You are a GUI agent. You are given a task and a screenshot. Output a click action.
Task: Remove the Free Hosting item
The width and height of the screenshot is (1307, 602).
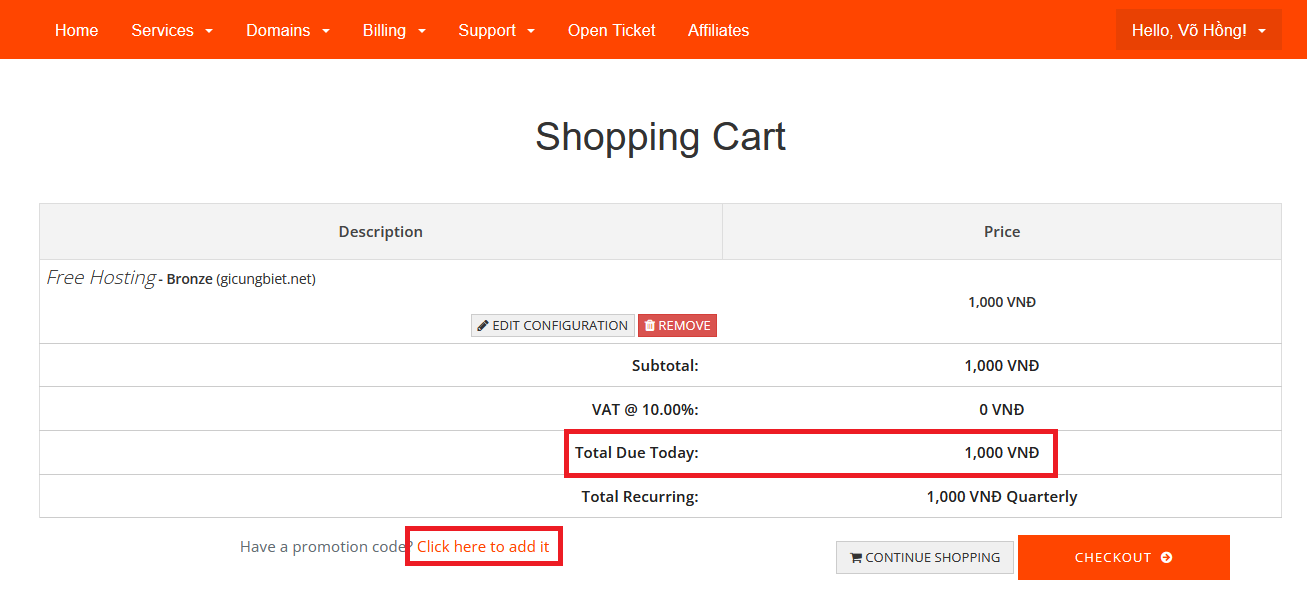tap(677, 326)
